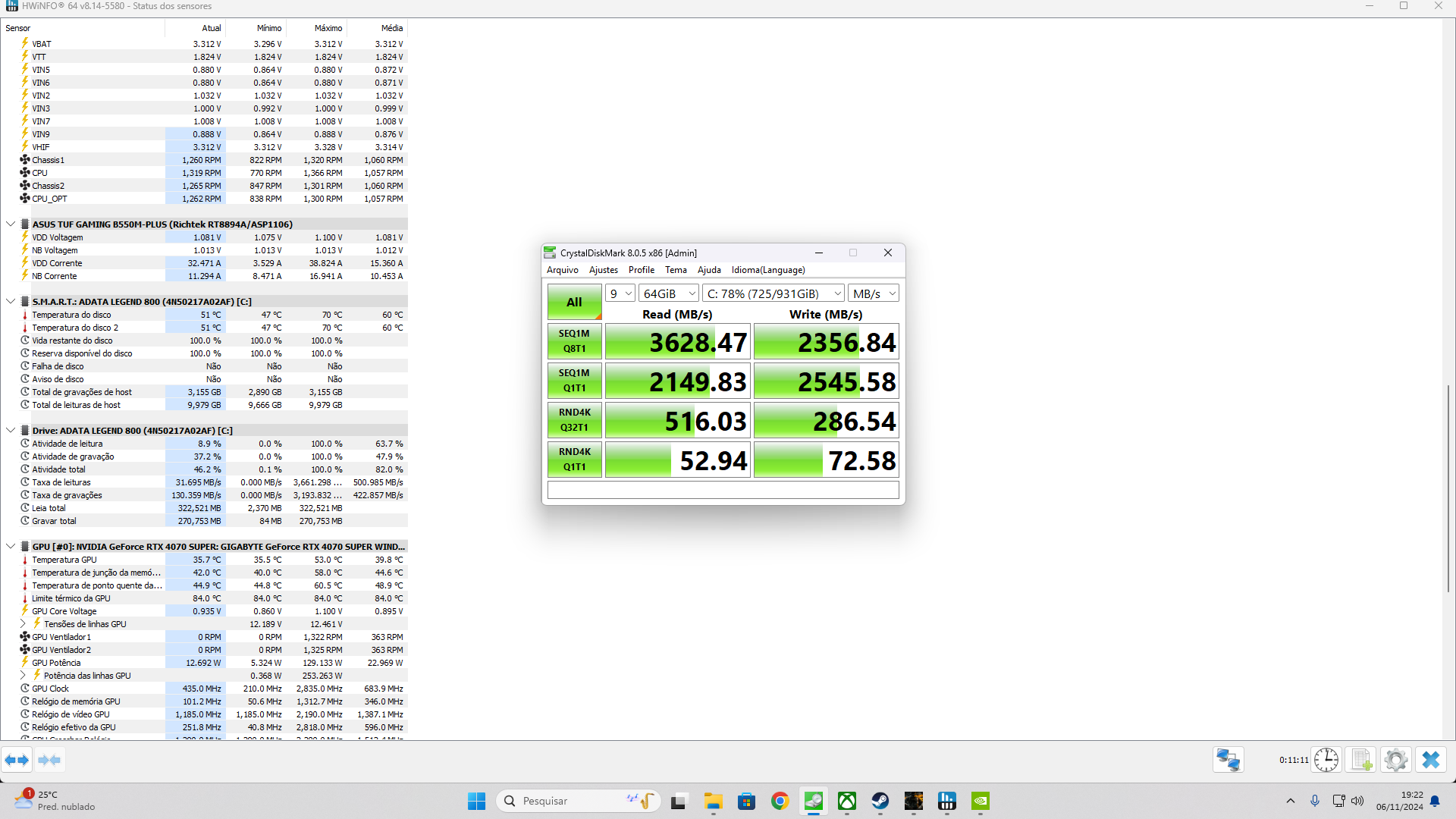Click the Sensor column header
This screenshot has height=819, width=1456.
click(83, 28)
